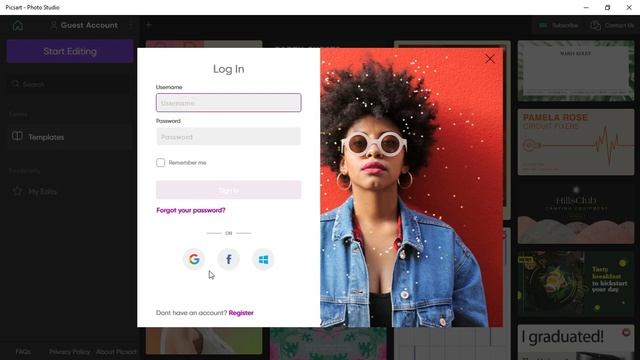The image size is (640, 360).
Task: Restore down the Picsart window
Action: (607, 7)
